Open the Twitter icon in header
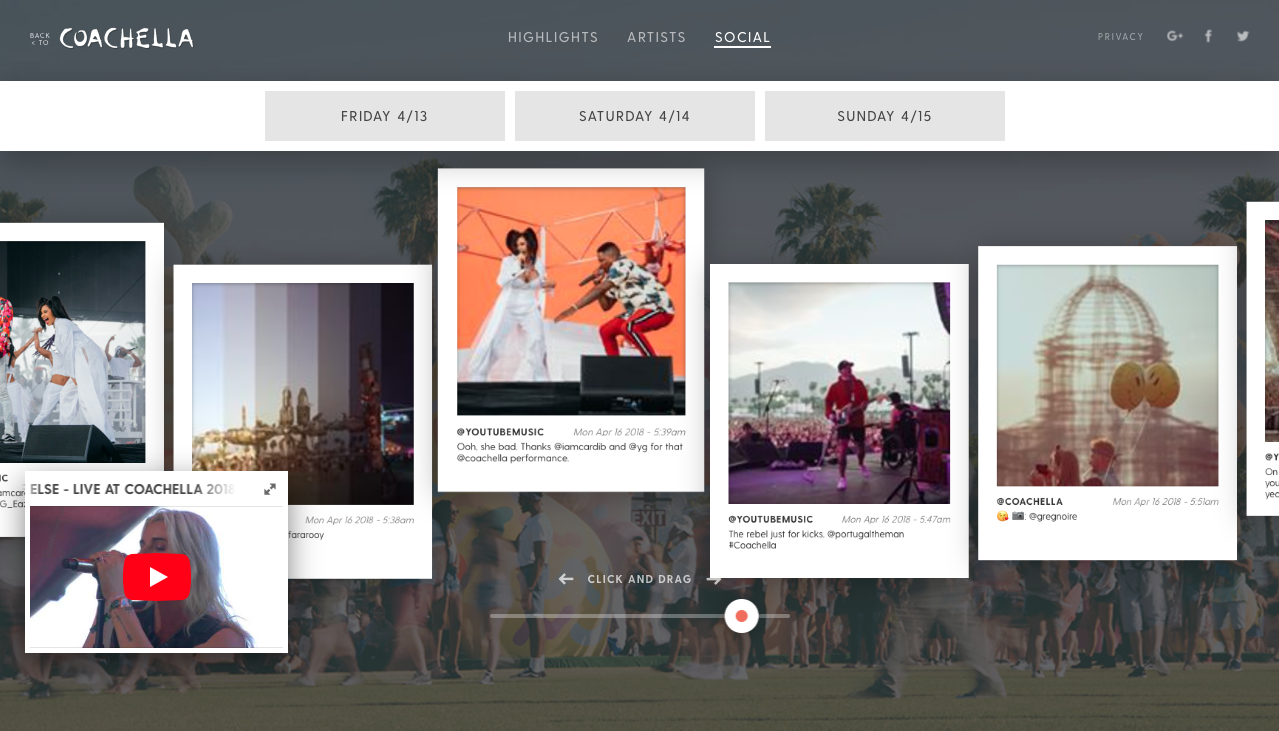1279x731 pixels. (x=1243, y=36)
